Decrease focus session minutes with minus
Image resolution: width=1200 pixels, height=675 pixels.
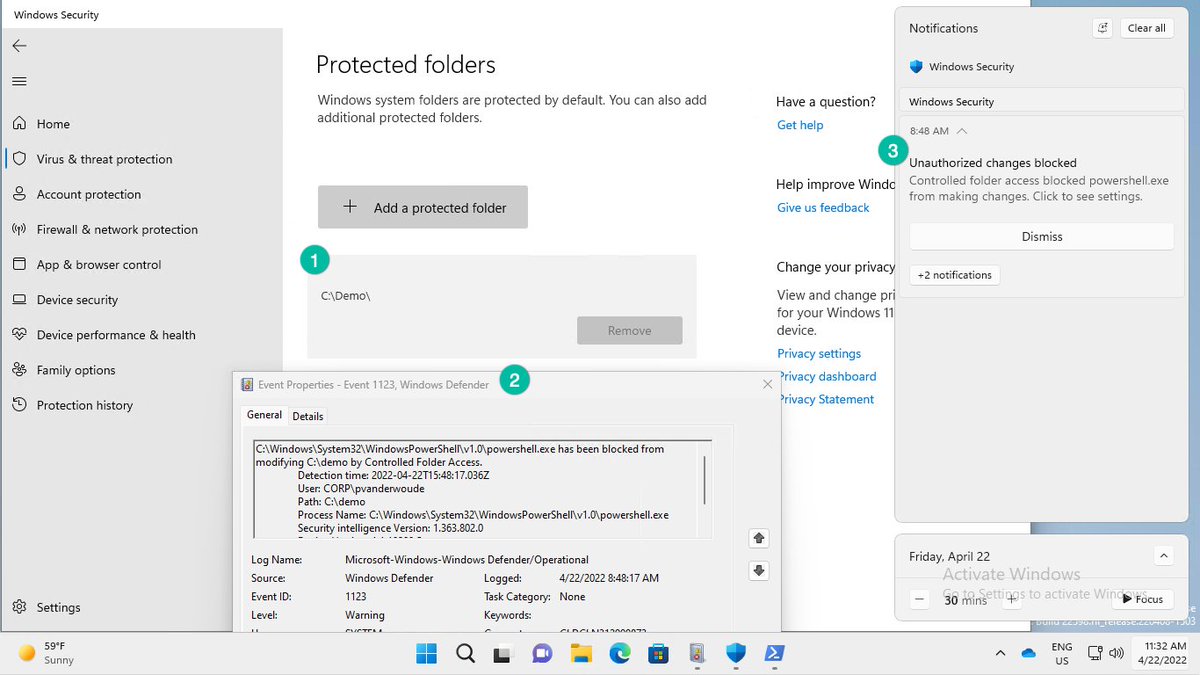(x=921, y=599)
